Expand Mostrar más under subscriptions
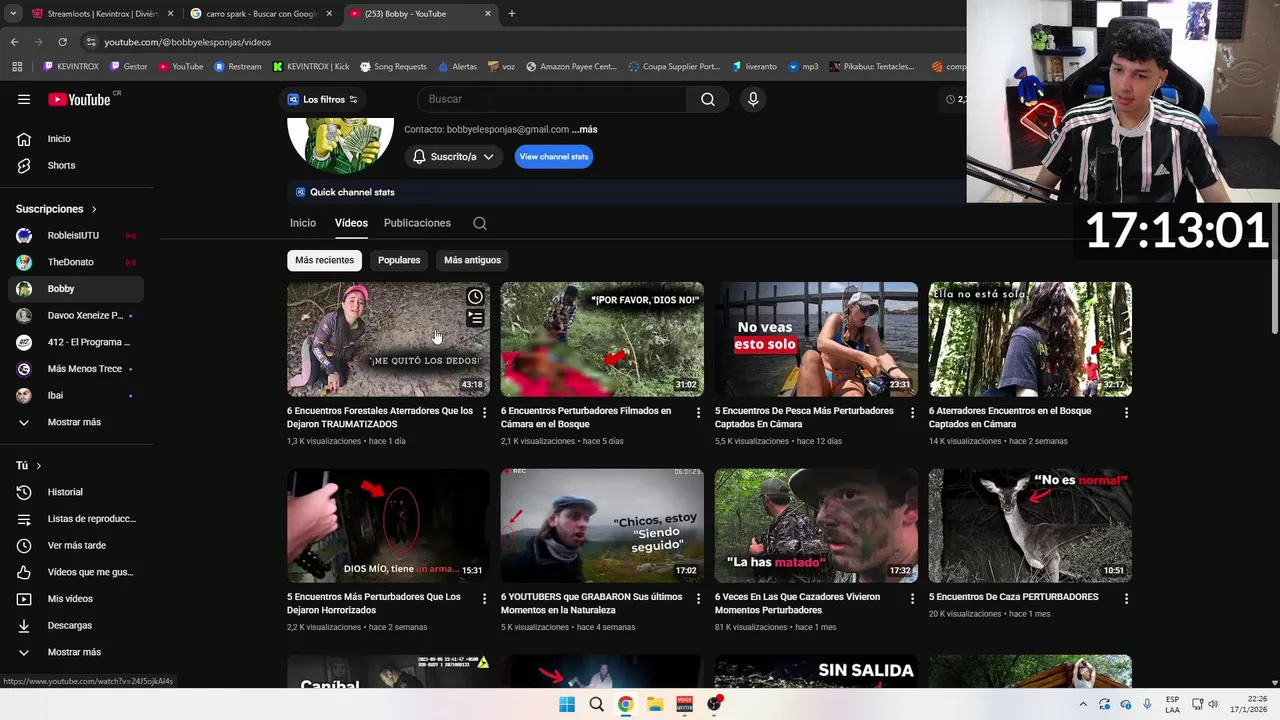This screenshot has height=720, width=1280. 76,422
